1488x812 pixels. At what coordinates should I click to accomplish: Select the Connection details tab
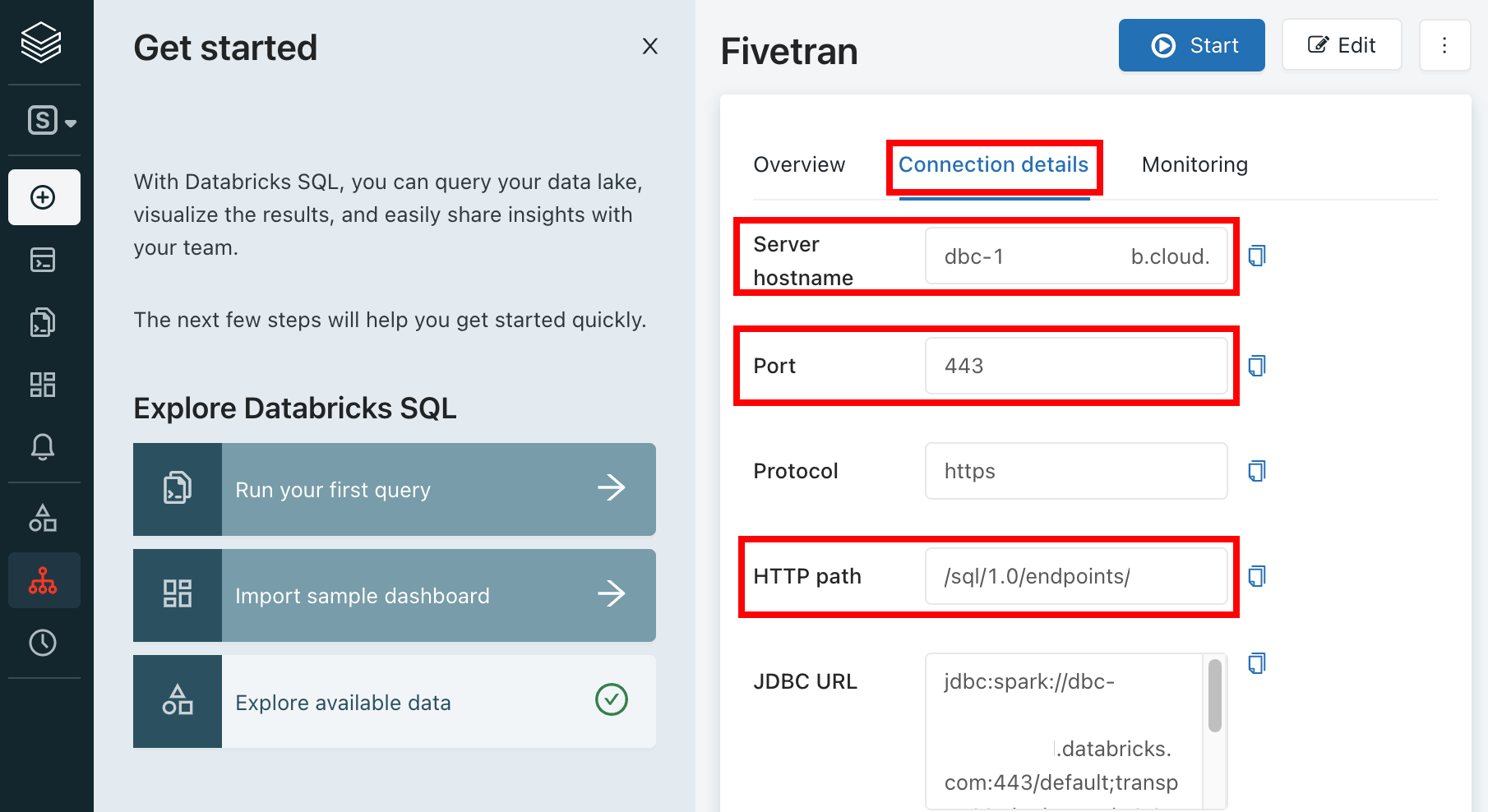993,164
